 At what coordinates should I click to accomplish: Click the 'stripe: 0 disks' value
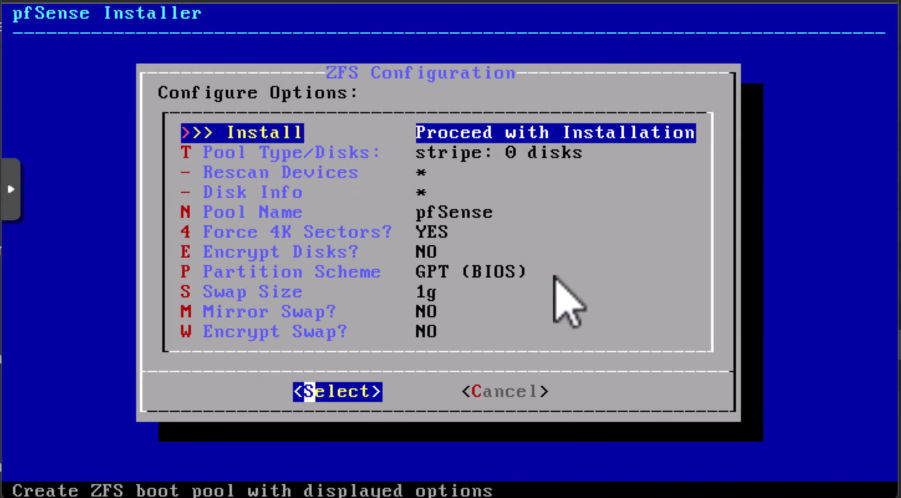point(498,153)
